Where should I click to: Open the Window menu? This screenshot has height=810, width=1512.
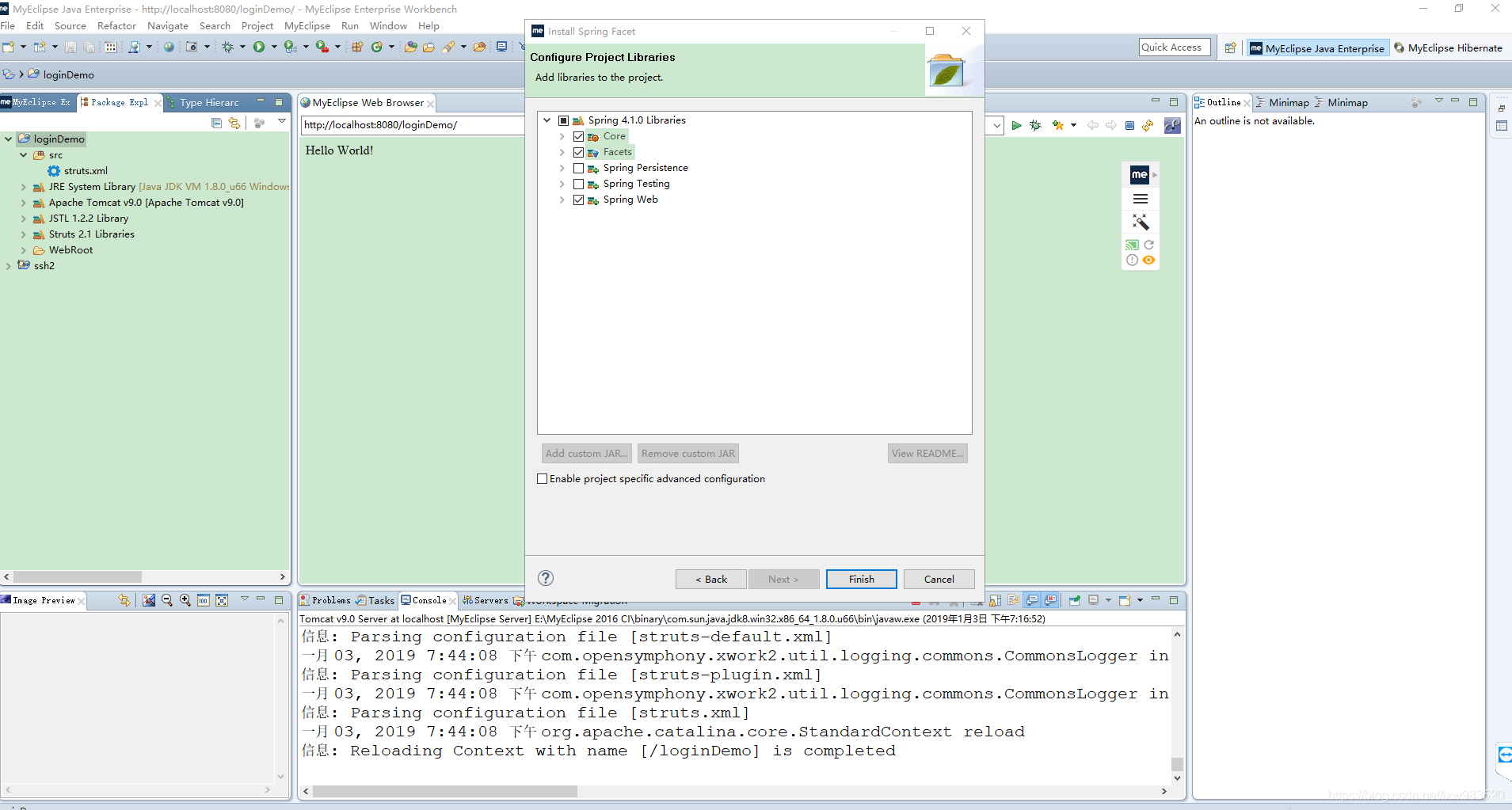click(x=388, y=26)
